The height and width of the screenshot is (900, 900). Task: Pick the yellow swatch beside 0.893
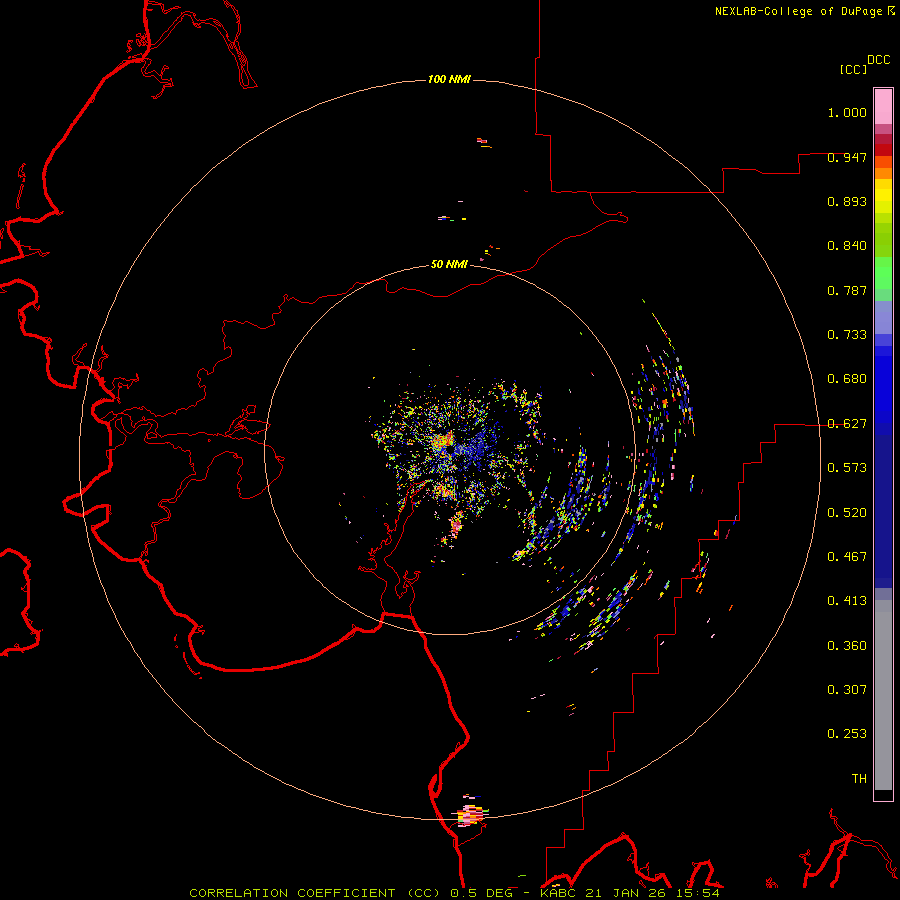[x=883, y=201]
